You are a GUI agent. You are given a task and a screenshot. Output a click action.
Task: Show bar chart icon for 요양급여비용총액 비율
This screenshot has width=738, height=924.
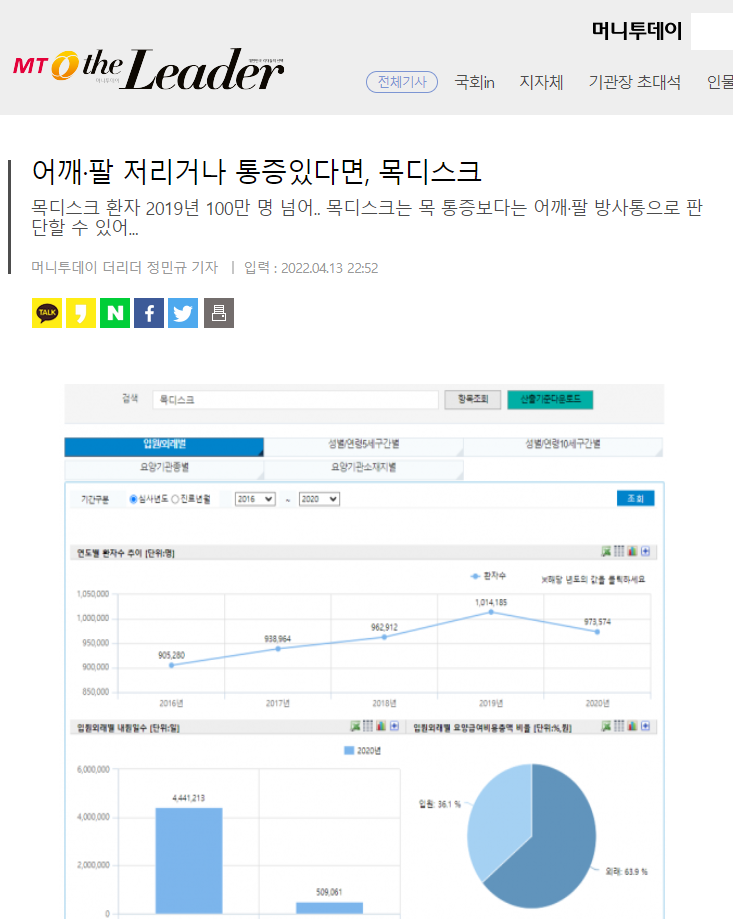(632, 727)
